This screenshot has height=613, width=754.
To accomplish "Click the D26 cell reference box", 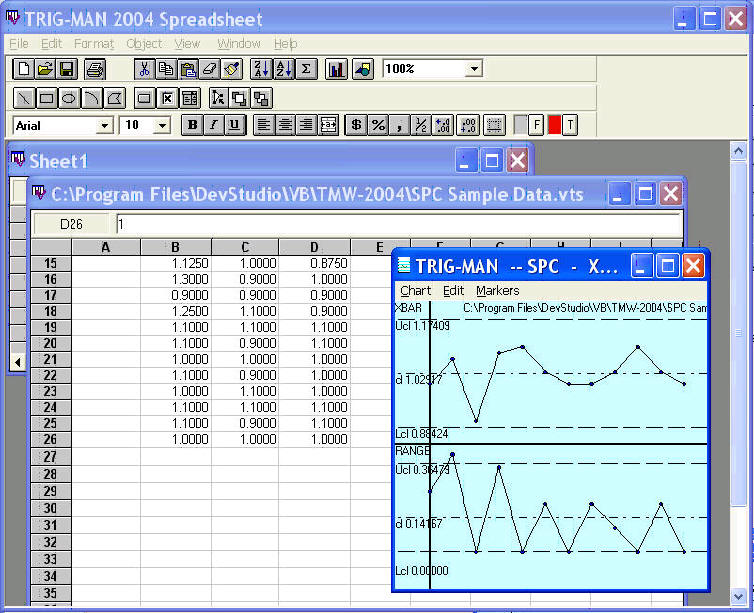I will (71, 224).
